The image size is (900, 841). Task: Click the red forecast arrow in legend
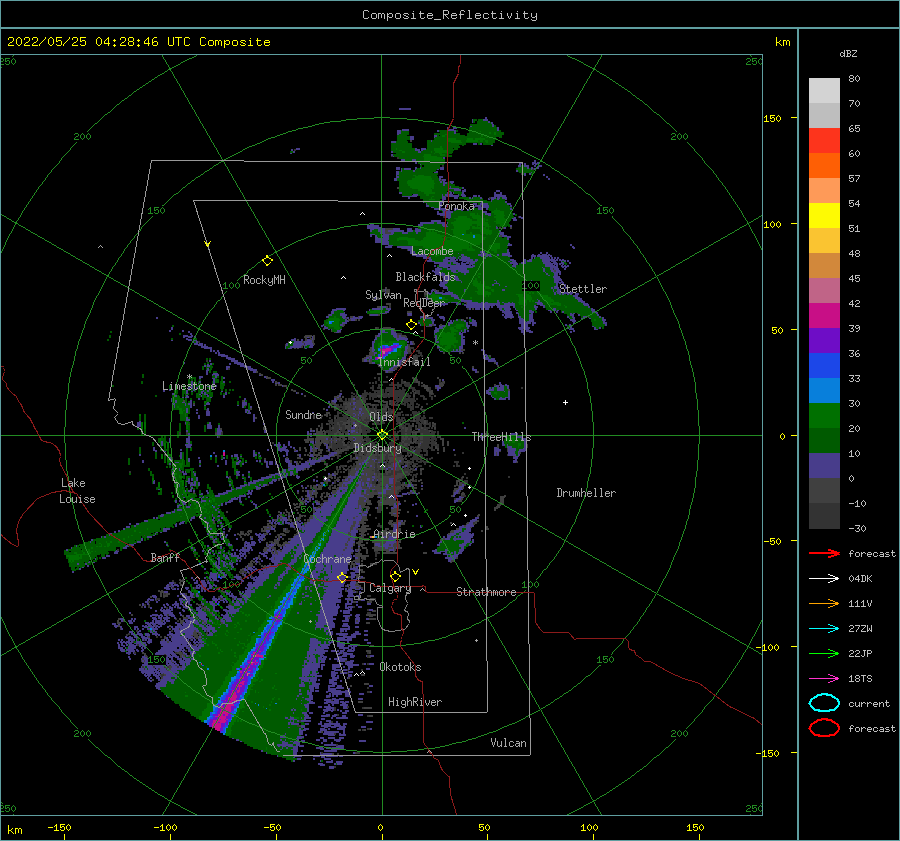click(x=824, y=553)
